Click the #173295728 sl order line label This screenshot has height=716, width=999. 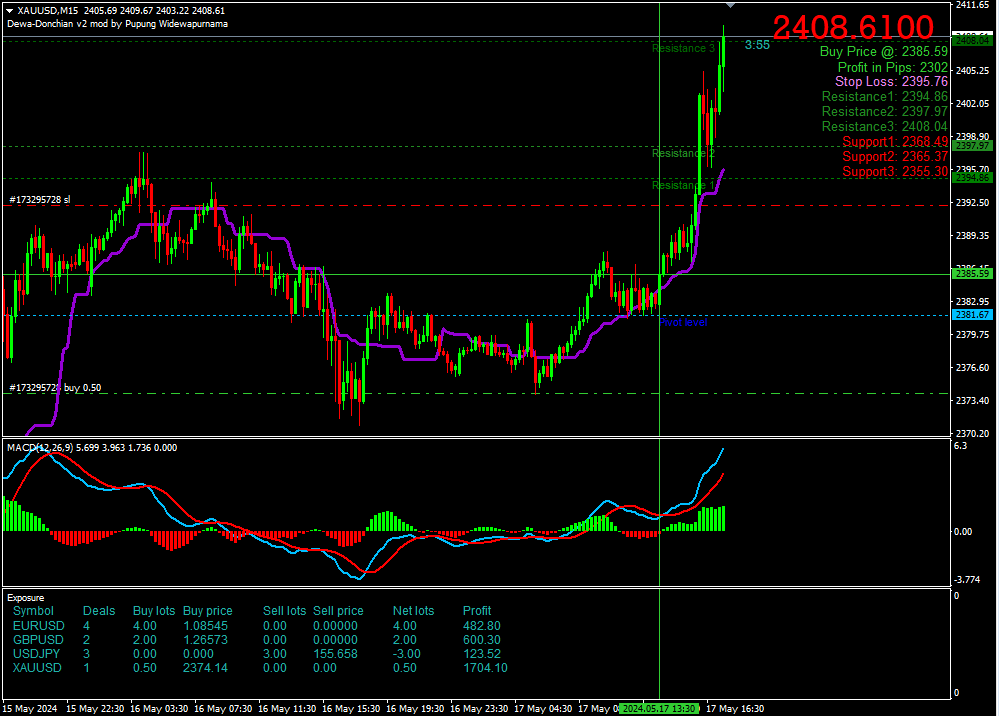coord(40,200)
